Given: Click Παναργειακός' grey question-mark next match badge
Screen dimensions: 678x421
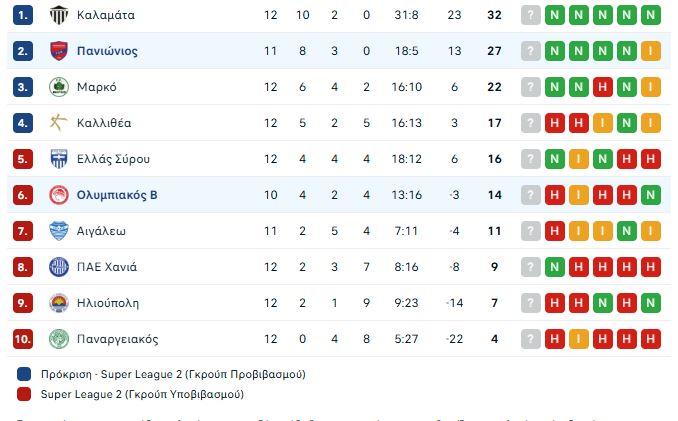Looking at the screenshot, I should (530, 339).
